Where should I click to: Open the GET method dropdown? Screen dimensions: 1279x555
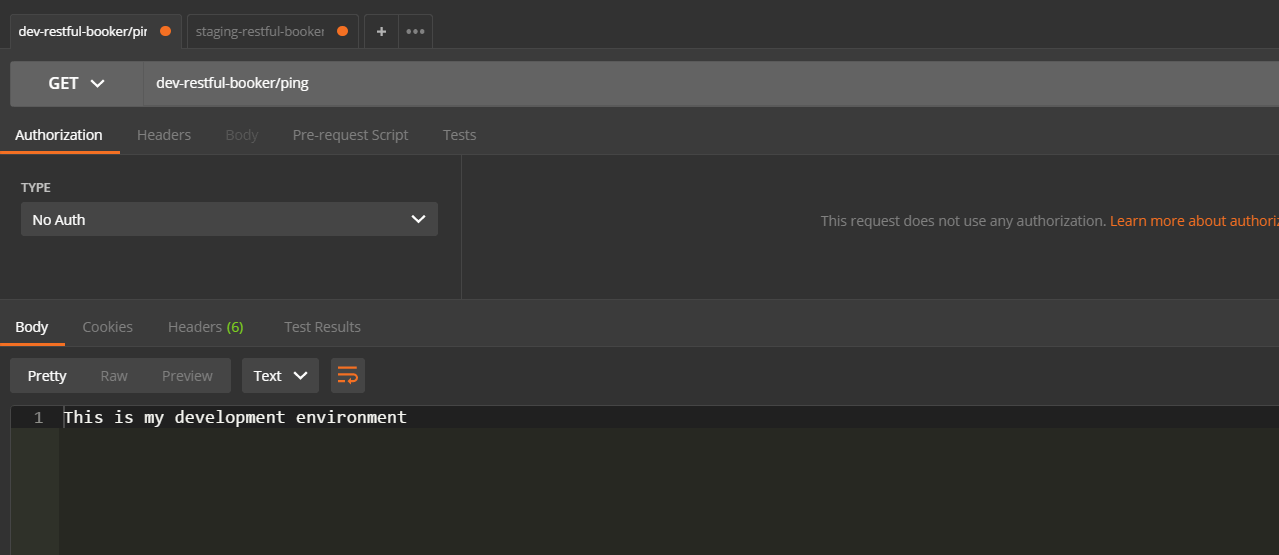pyautogui.click(x=77, y=84)
